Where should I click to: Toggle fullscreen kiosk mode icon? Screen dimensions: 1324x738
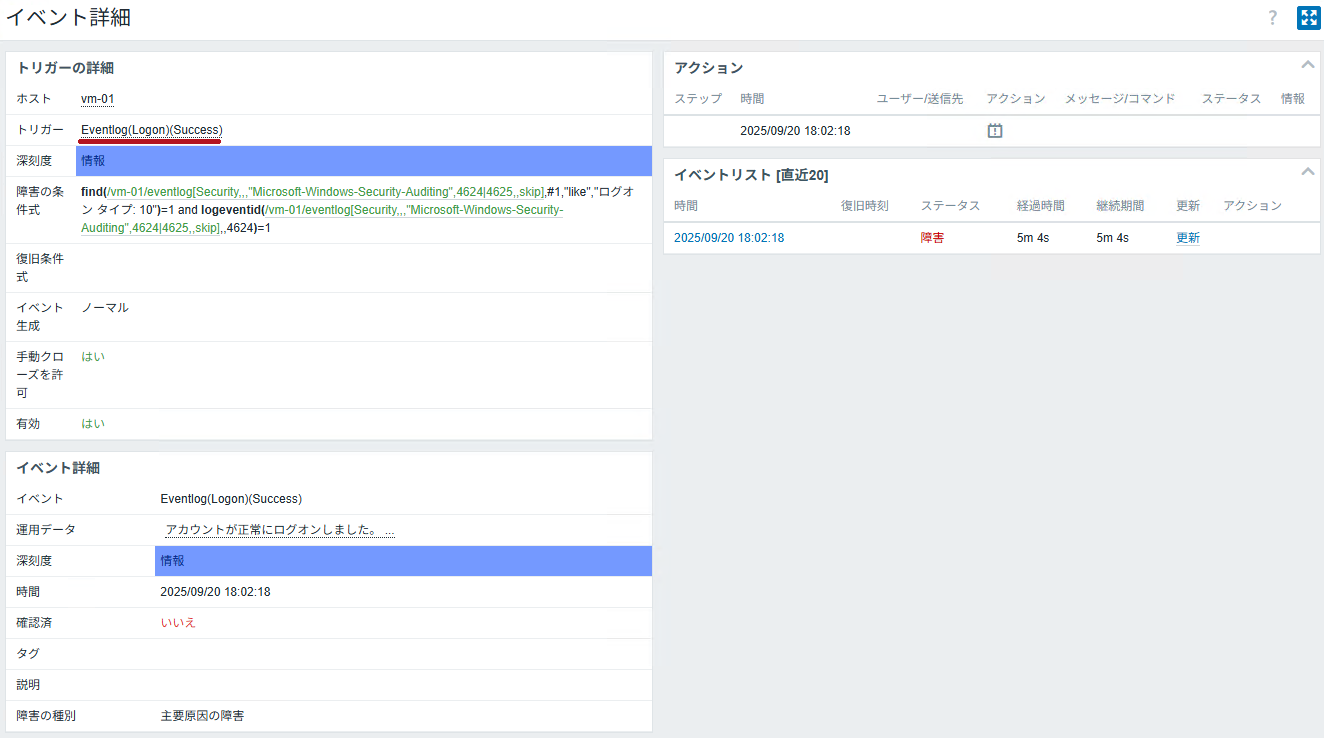[x=1308, y=18]
